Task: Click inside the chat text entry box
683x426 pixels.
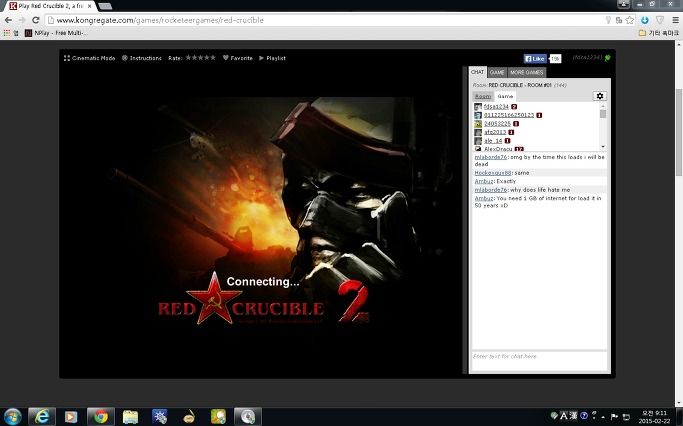Action: click(x=539, y=361)
